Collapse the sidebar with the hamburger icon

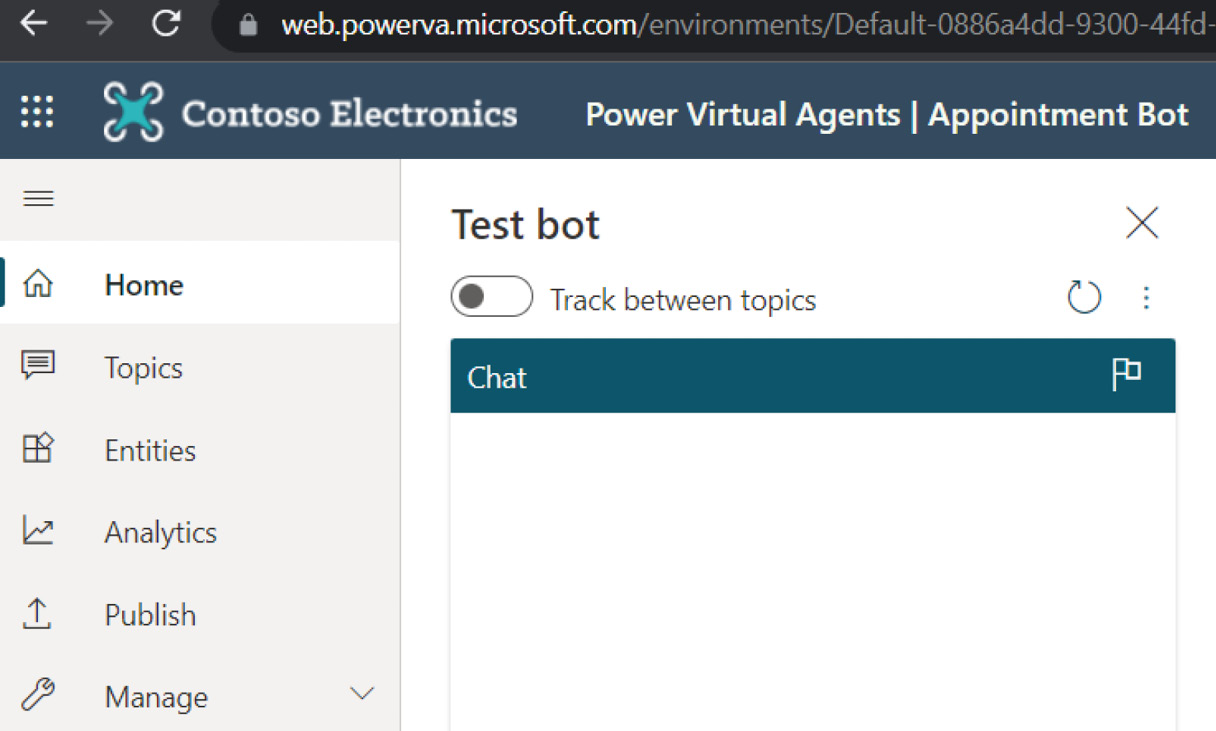click(38, 198)
